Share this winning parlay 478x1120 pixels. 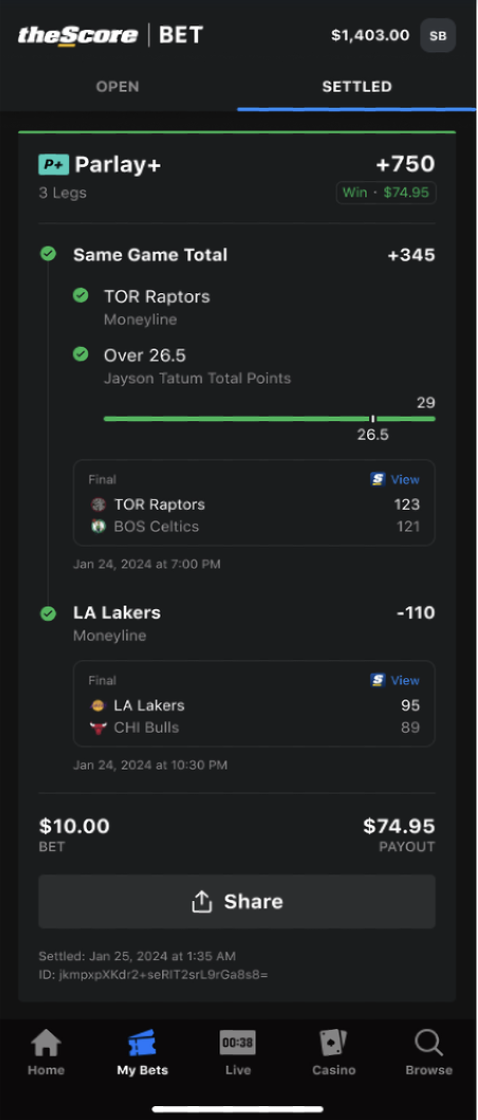click(x=237, y=901)
